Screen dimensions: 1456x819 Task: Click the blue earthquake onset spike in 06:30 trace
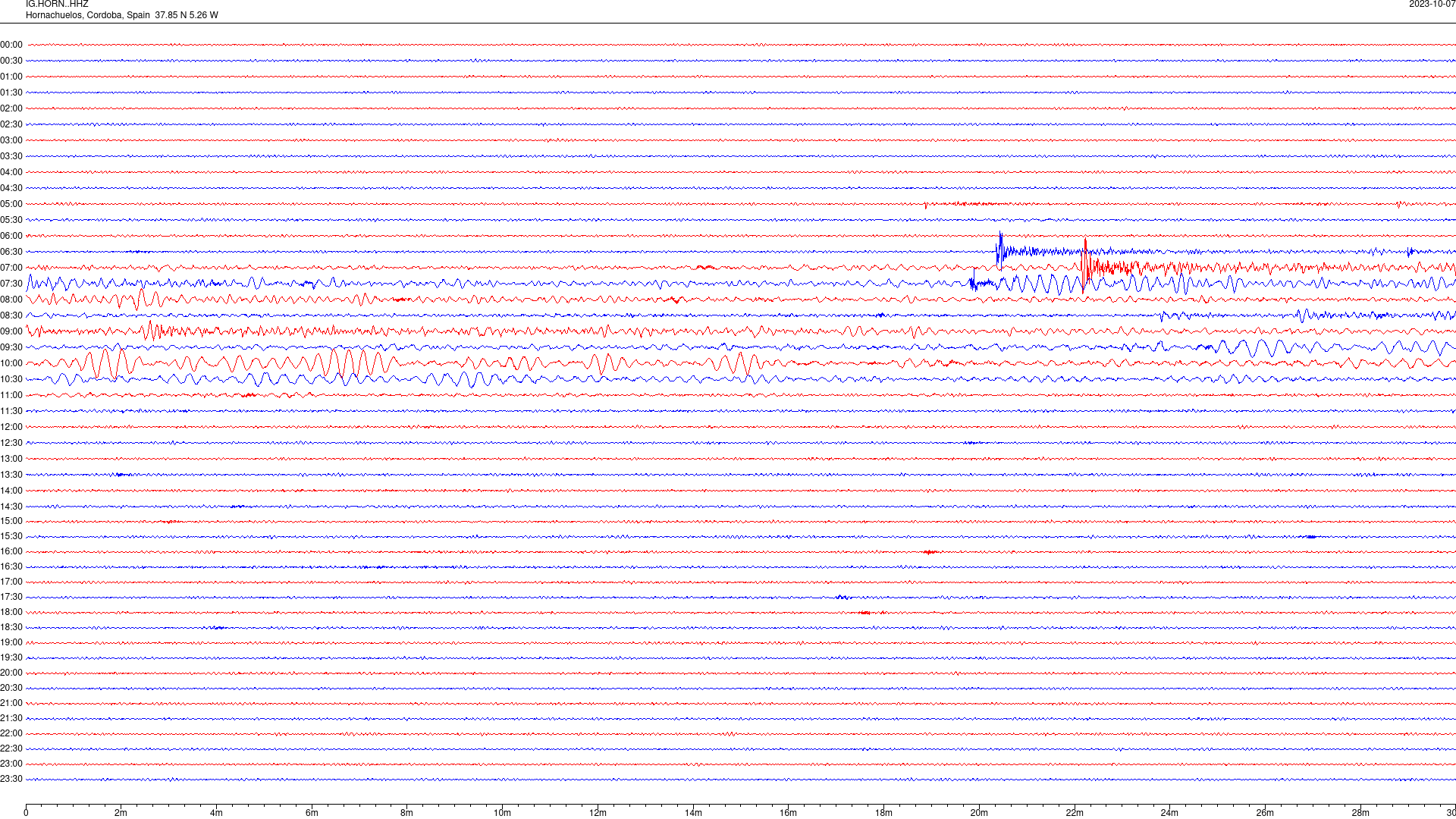pos(1000,250)
